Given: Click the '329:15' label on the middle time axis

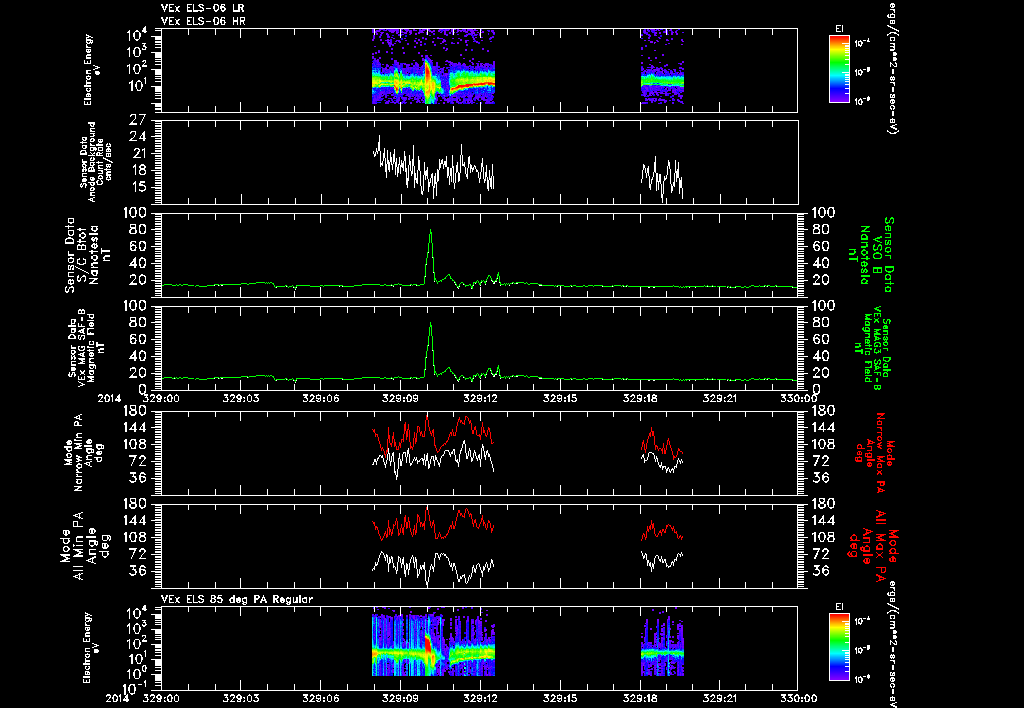Looking at the screenshot, I should point(560,398).
